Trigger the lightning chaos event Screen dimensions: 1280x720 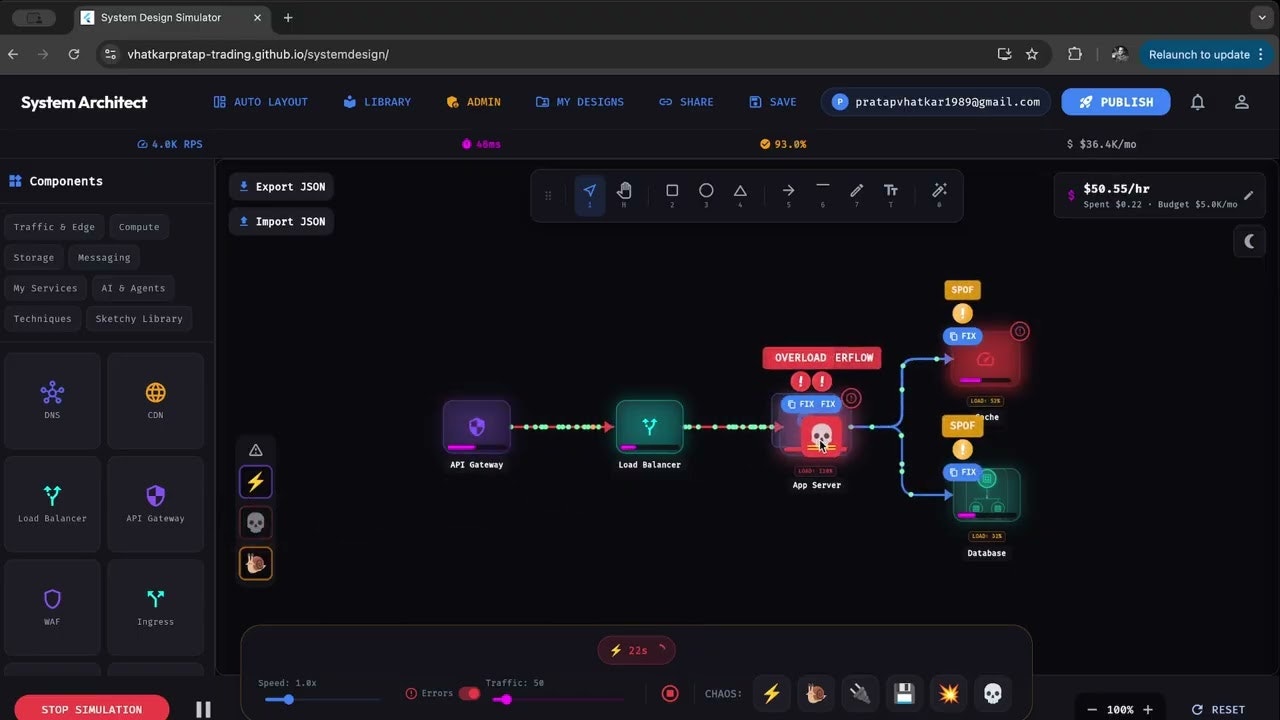point(771,693)
